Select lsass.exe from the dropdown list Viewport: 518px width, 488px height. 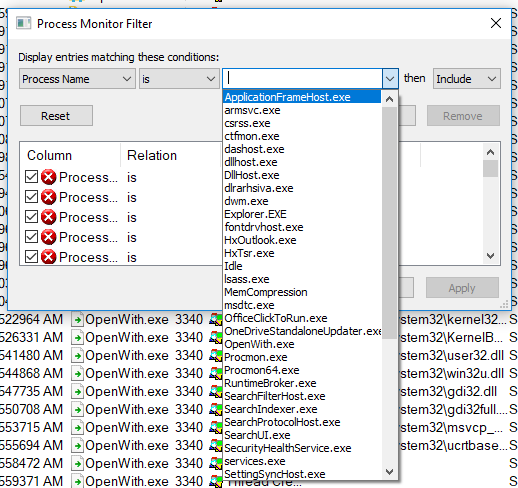tap(302, 279)
